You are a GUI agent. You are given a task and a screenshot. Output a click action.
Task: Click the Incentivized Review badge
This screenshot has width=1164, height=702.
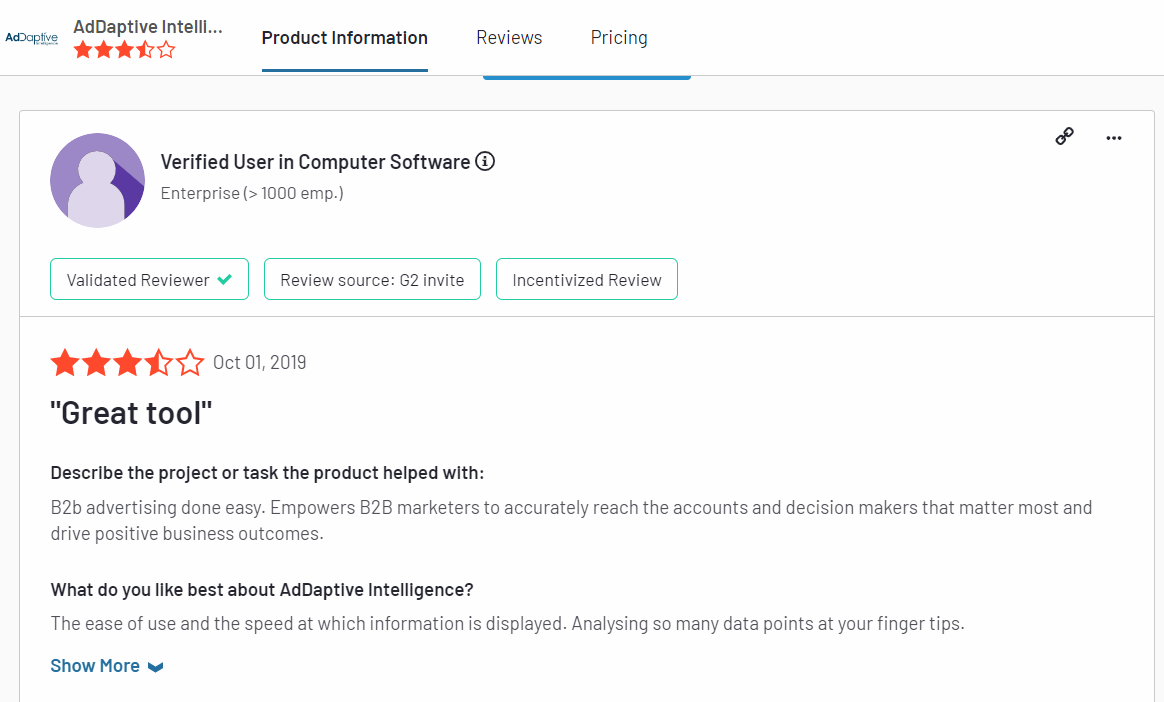pos(587,280)
